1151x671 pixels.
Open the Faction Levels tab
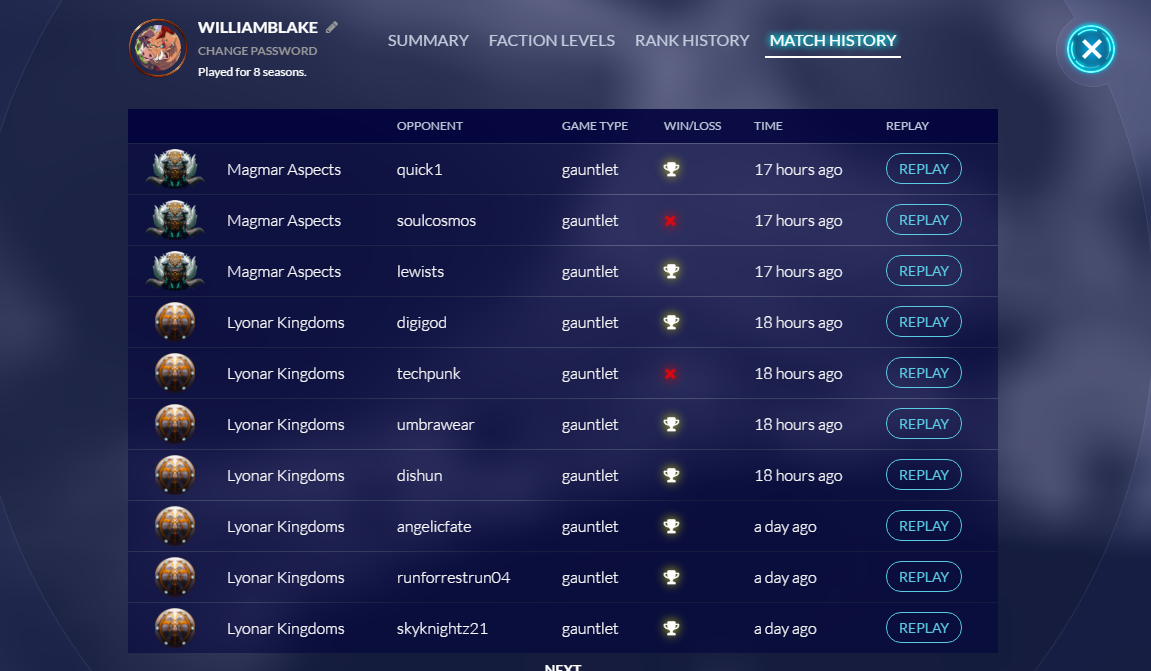click(x=552, y=40)
